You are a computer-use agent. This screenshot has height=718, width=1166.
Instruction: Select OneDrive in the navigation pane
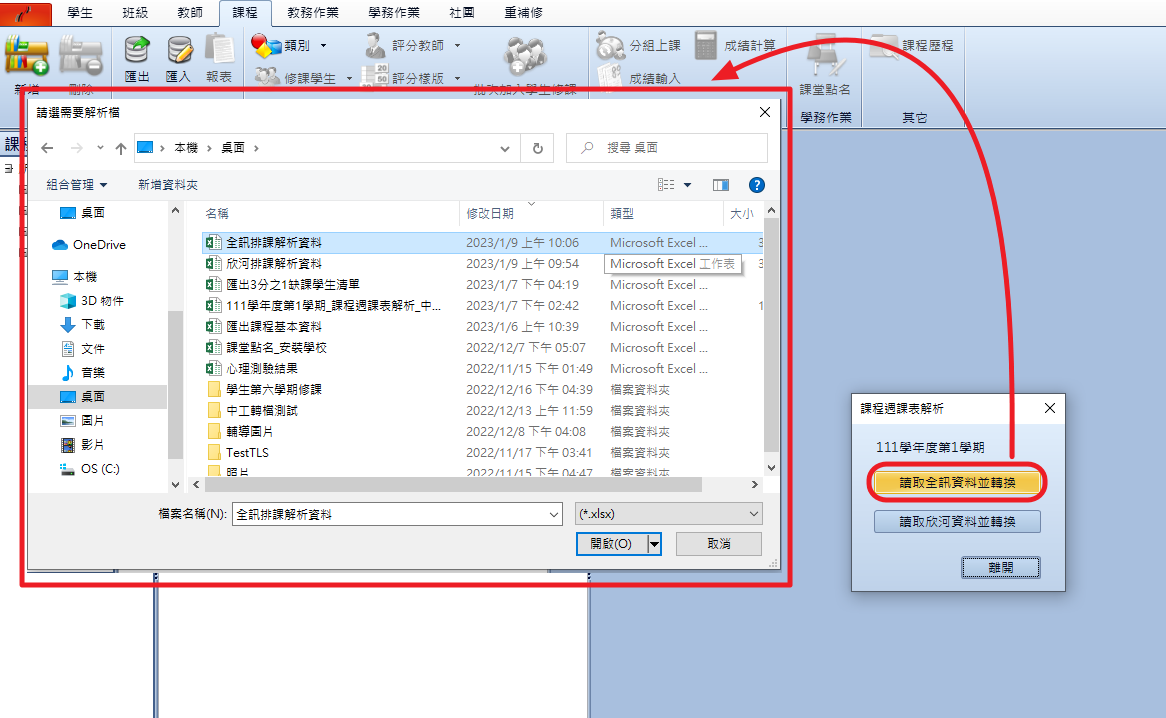click(99, 245)
